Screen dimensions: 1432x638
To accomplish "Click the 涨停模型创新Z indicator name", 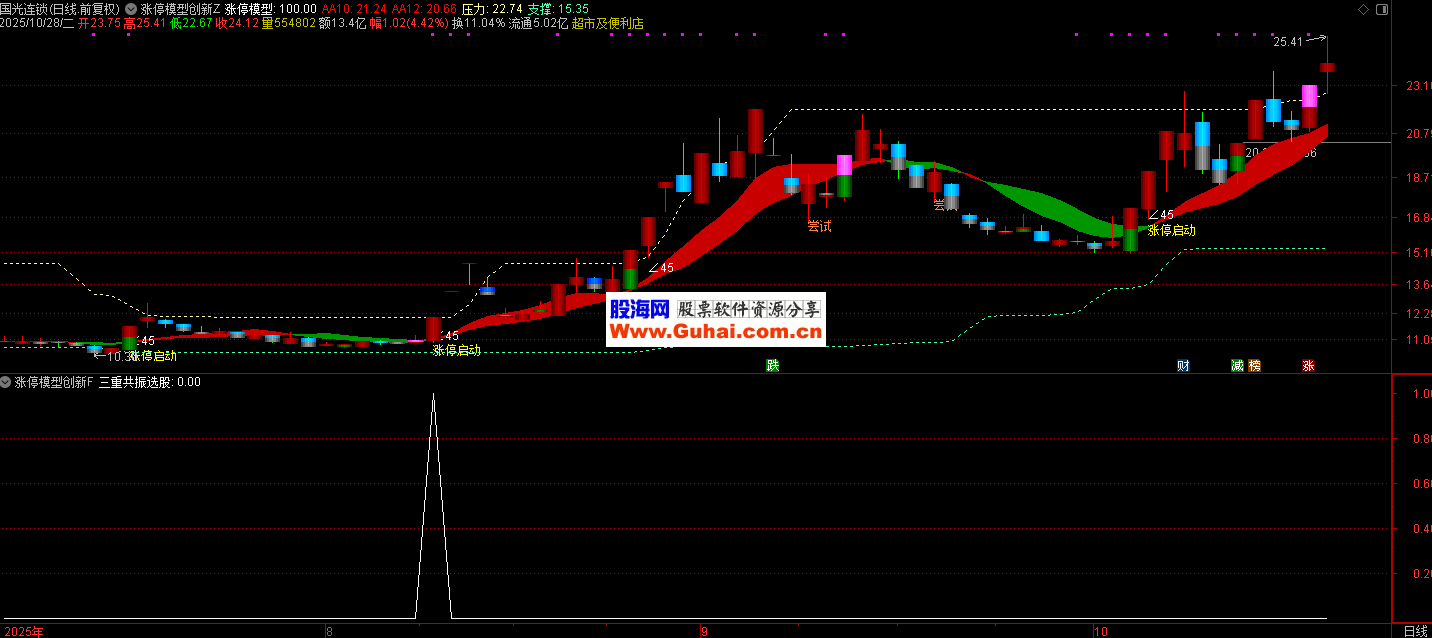I will click(x=180, y=9).
